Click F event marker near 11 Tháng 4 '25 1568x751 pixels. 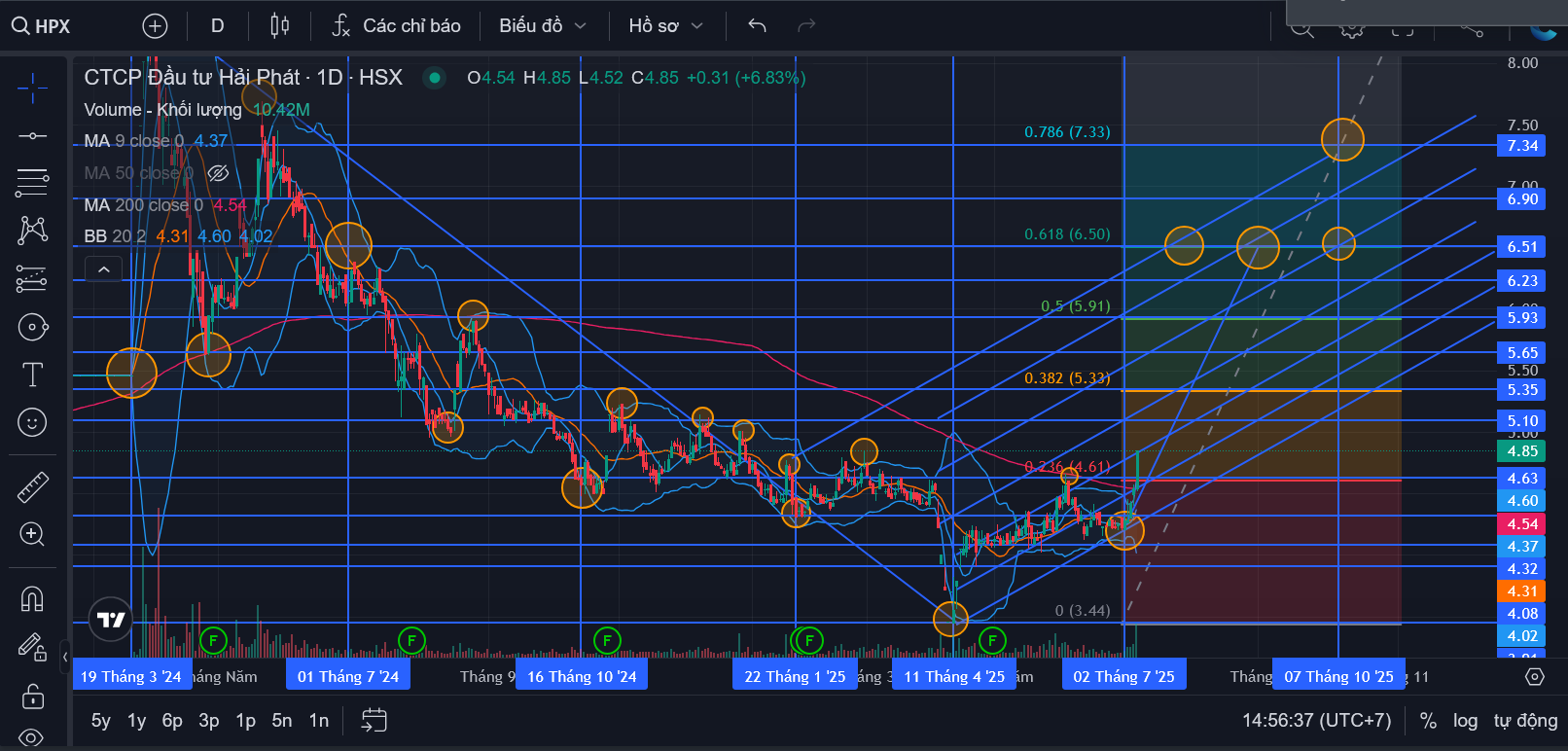[x=992, y=640]
